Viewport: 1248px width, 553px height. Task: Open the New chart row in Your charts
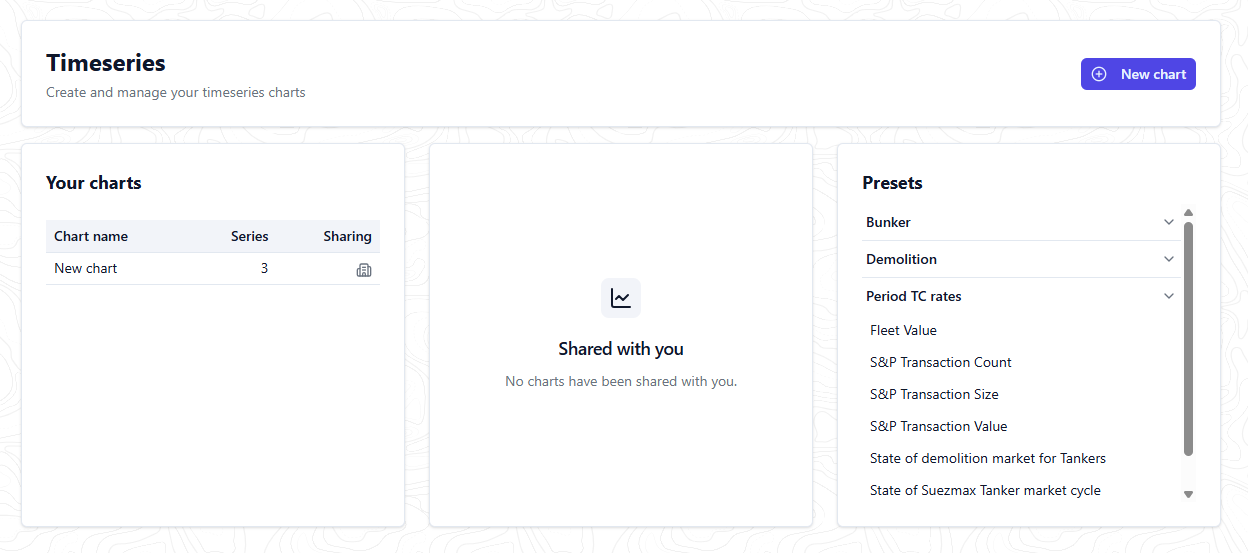coord(213,269)
